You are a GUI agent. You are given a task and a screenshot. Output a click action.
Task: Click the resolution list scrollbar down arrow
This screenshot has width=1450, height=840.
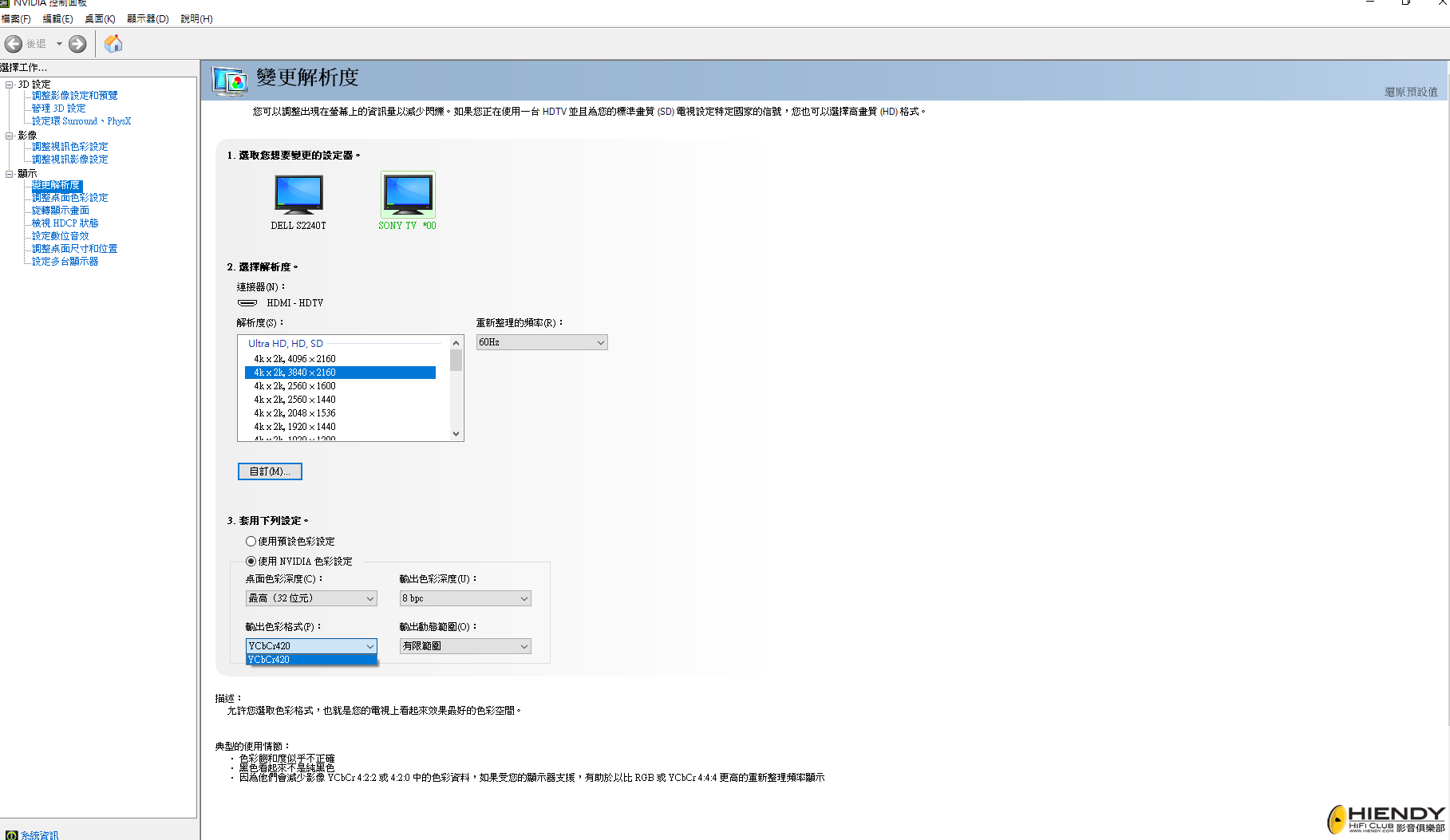[456, 434]
